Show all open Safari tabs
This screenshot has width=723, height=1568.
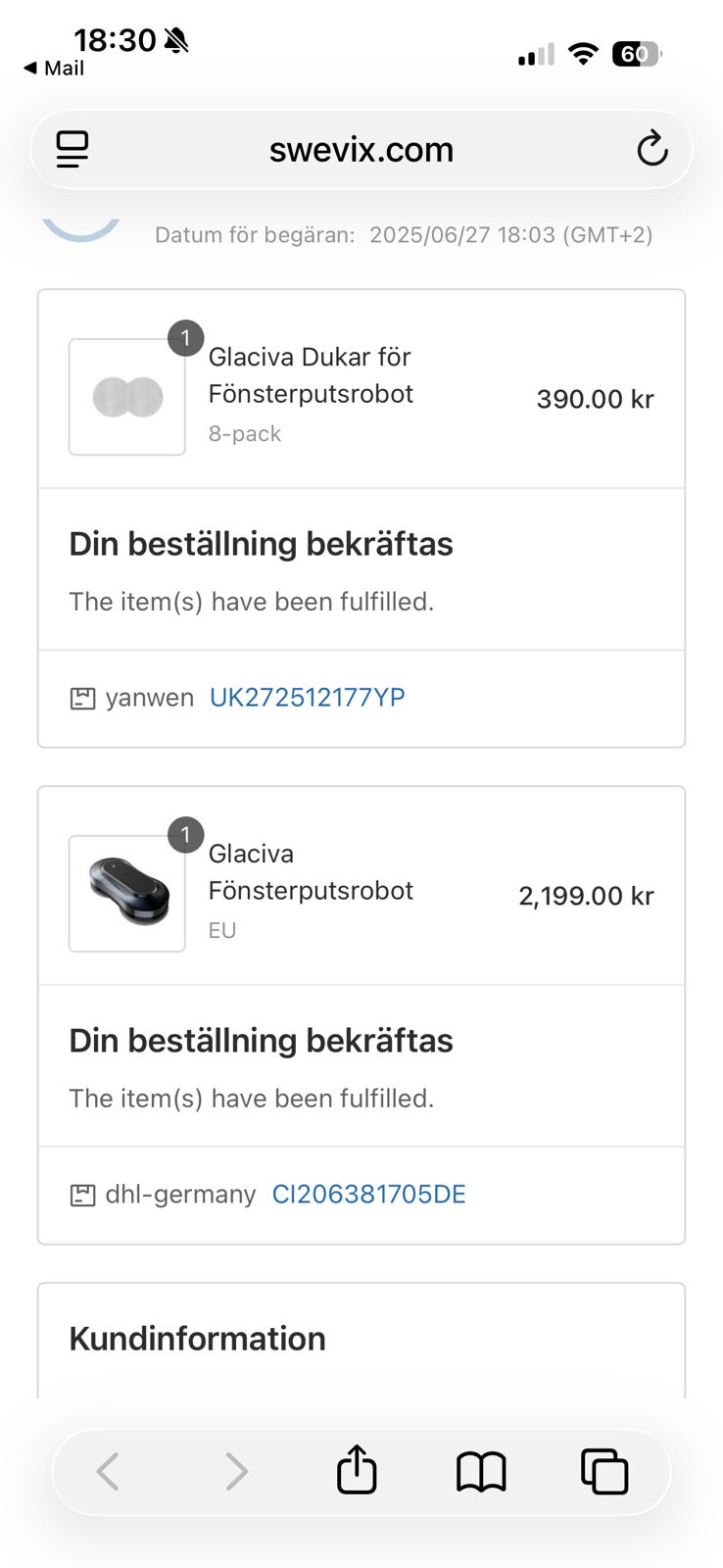coord(604,1471)
